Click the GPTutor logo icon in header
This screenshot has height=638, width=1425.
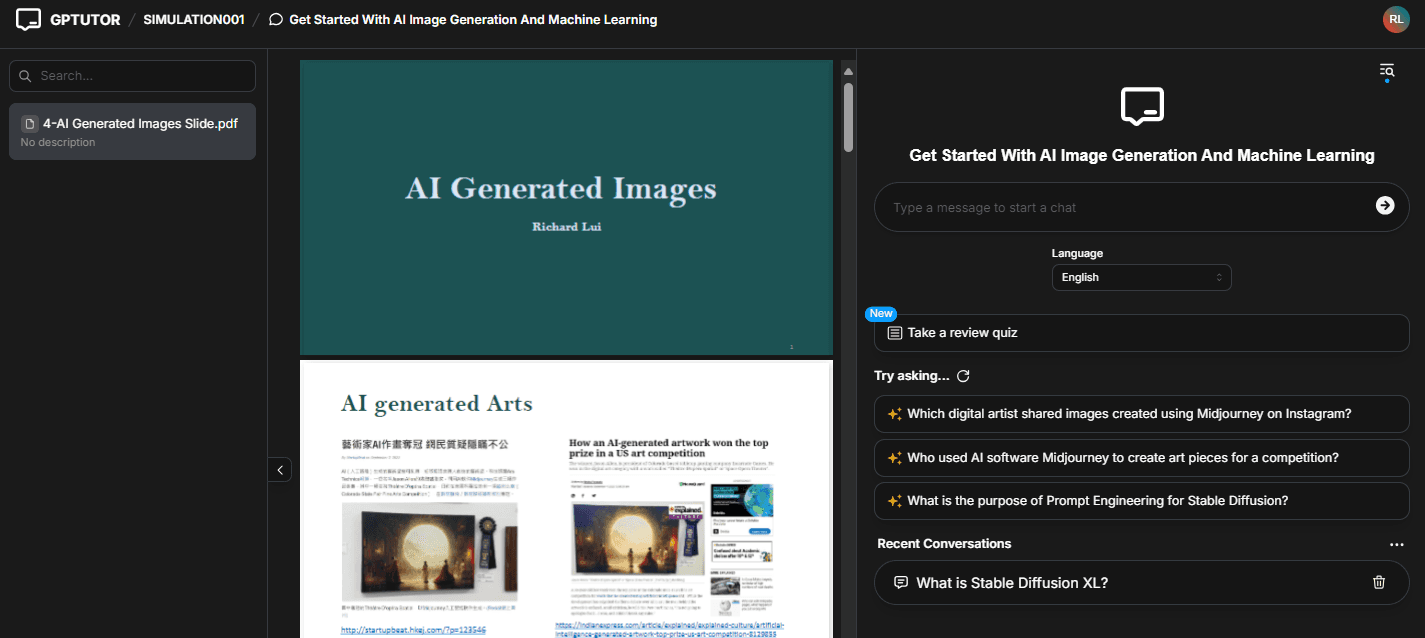click(x=29, y=19)
